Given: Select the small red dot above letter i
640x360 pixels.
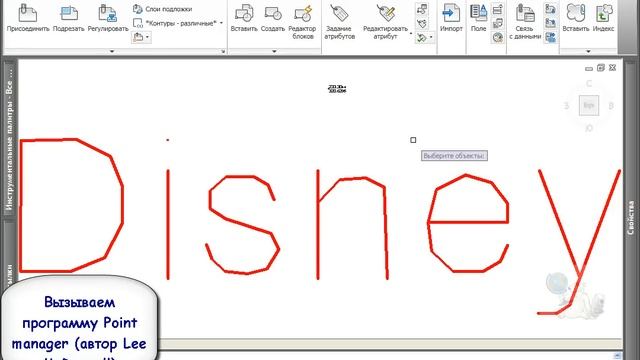Looking at the screenshot, I should click(x=168, y=140).
